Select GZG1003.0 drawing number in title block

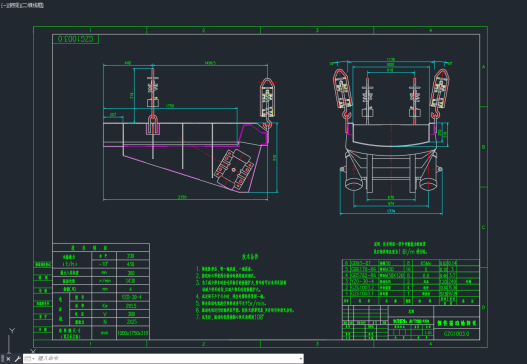pyautogui.click(x=456, y=334)
